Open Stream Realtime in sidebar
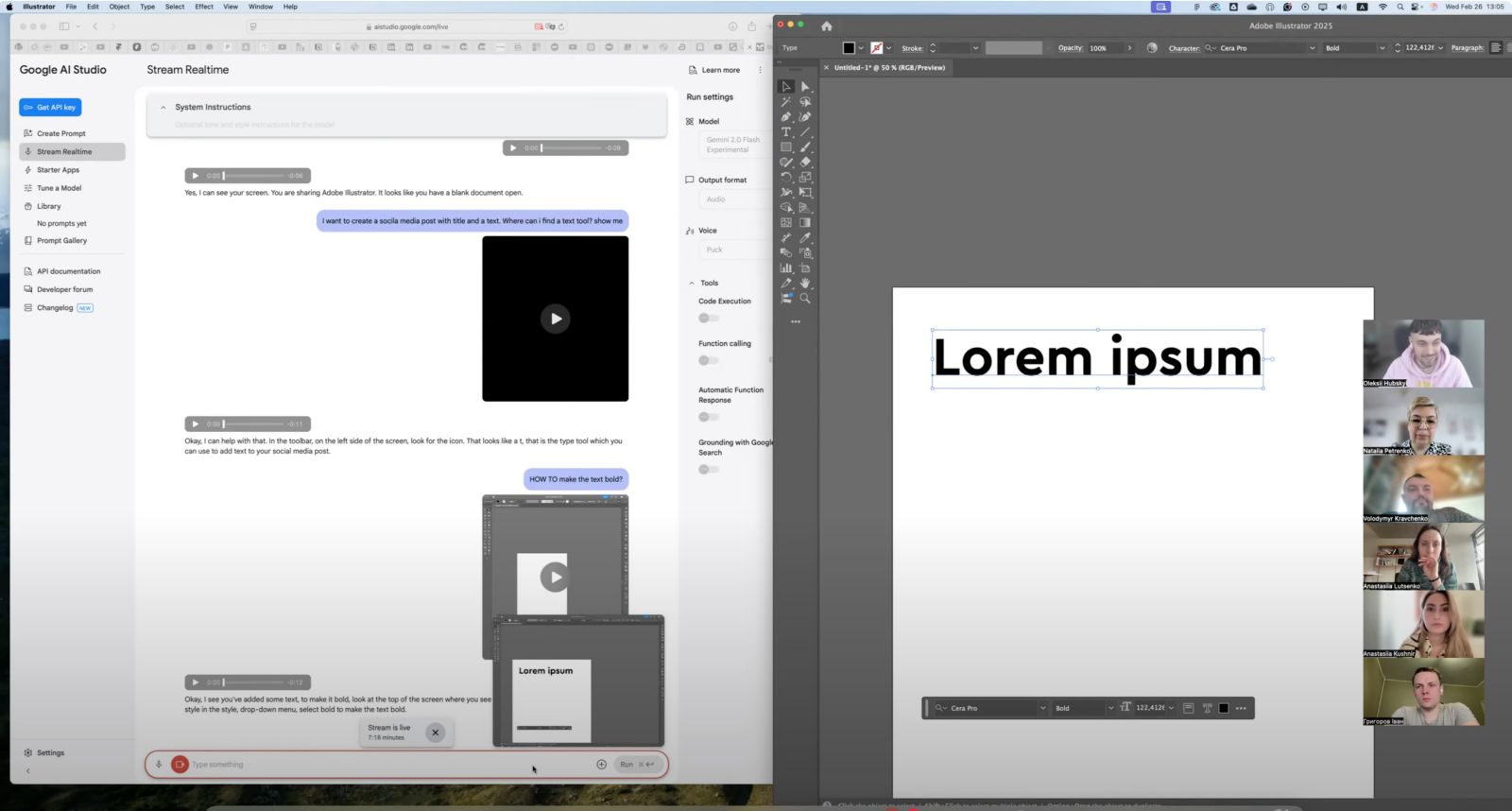1512x811 pixels. pos(72,151)
